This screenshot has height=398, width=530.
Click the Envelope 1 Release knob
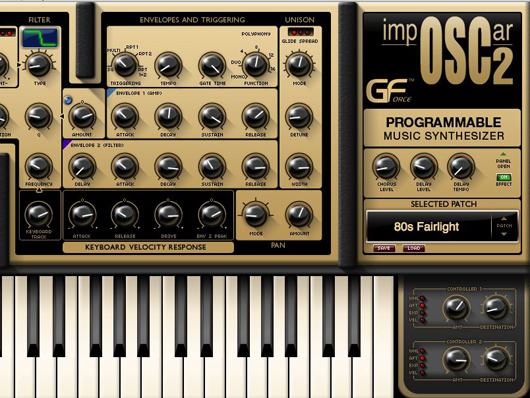pos(256,117)
